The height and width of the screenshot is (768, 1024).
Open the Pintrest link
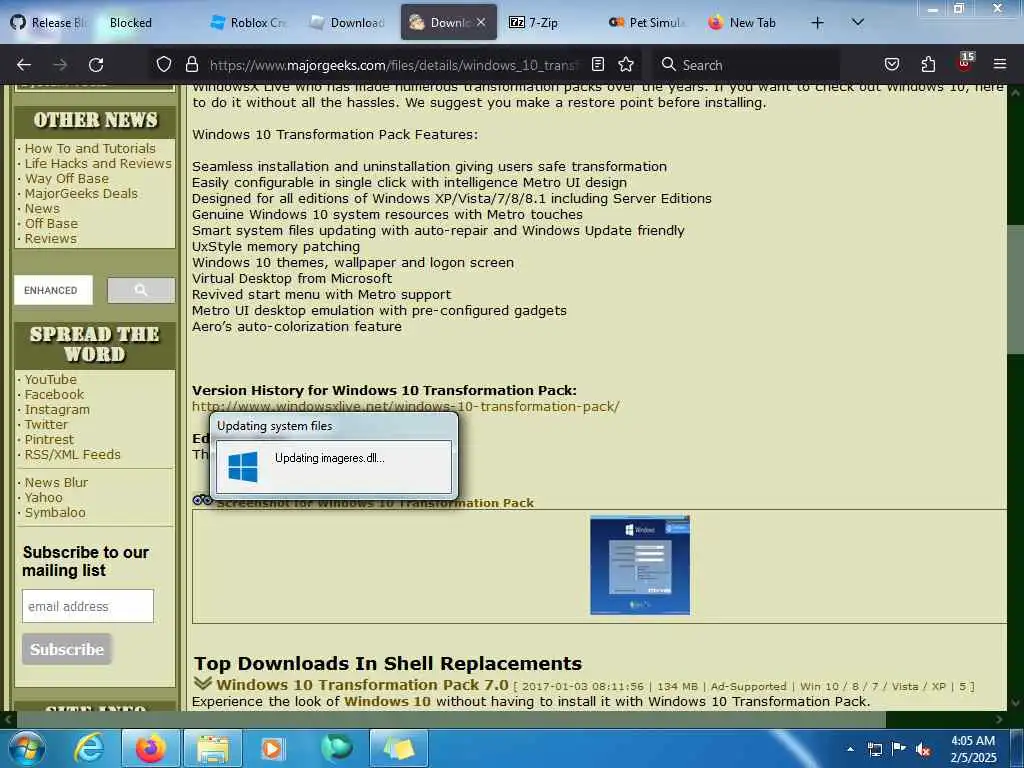click(49, 440)
